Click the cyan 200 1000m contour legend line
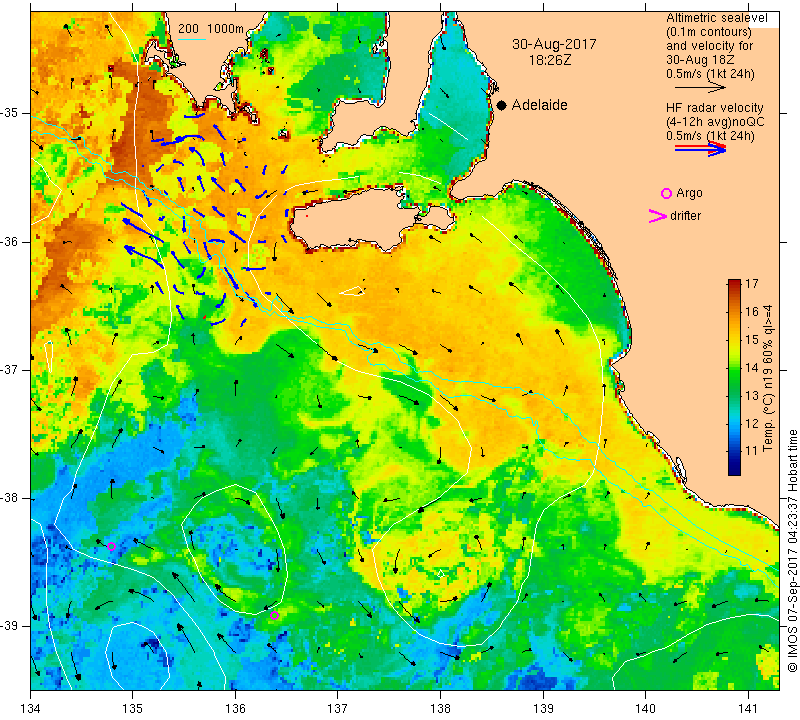Image resolution: width=800 pixels, height=720 pixels. [x=192, y=40]
